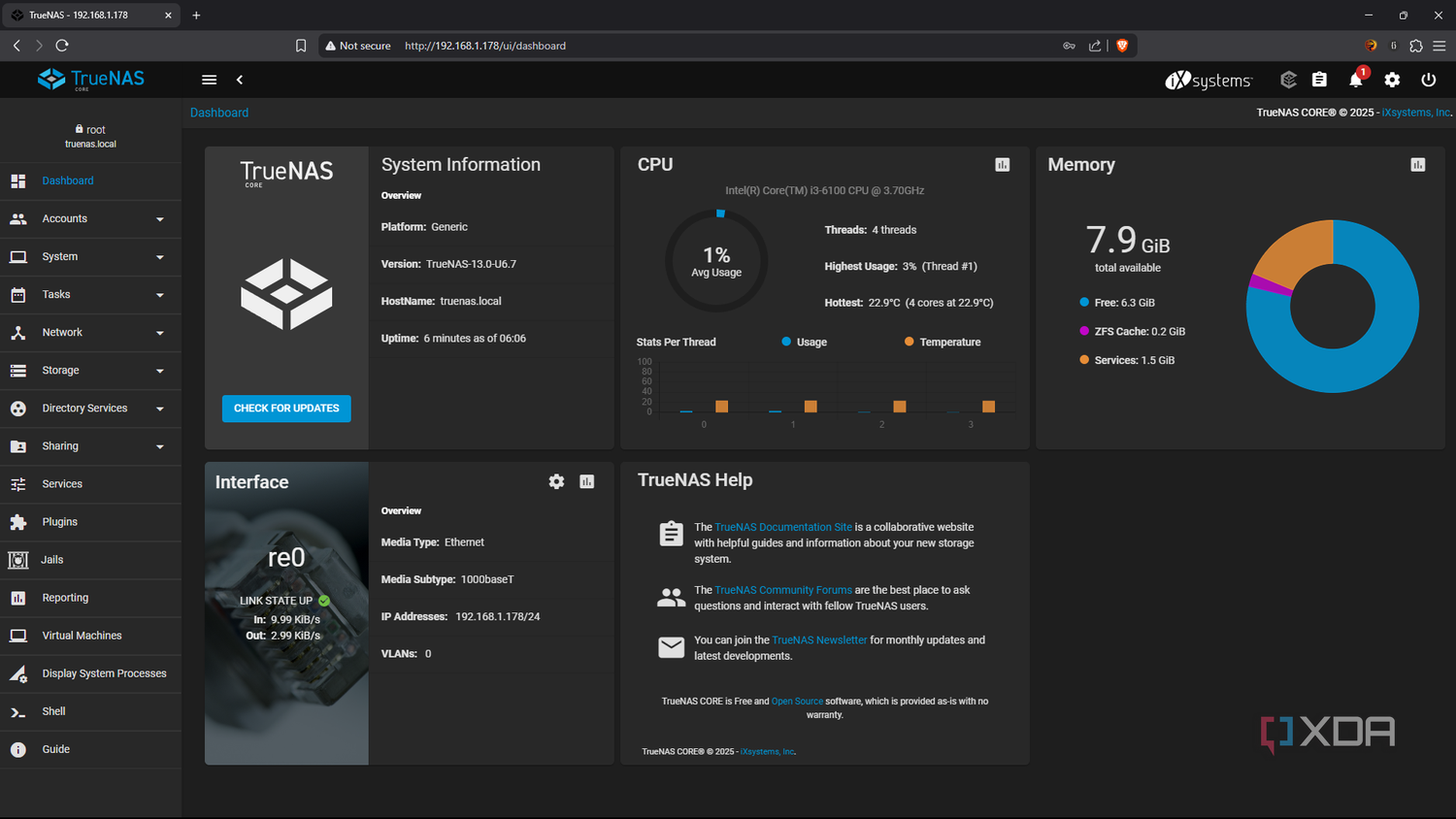Collapse sidebar with left chevron icon
Image resolution: width=1456 pixels, height=819 pixels.
[x=240, y=80]
